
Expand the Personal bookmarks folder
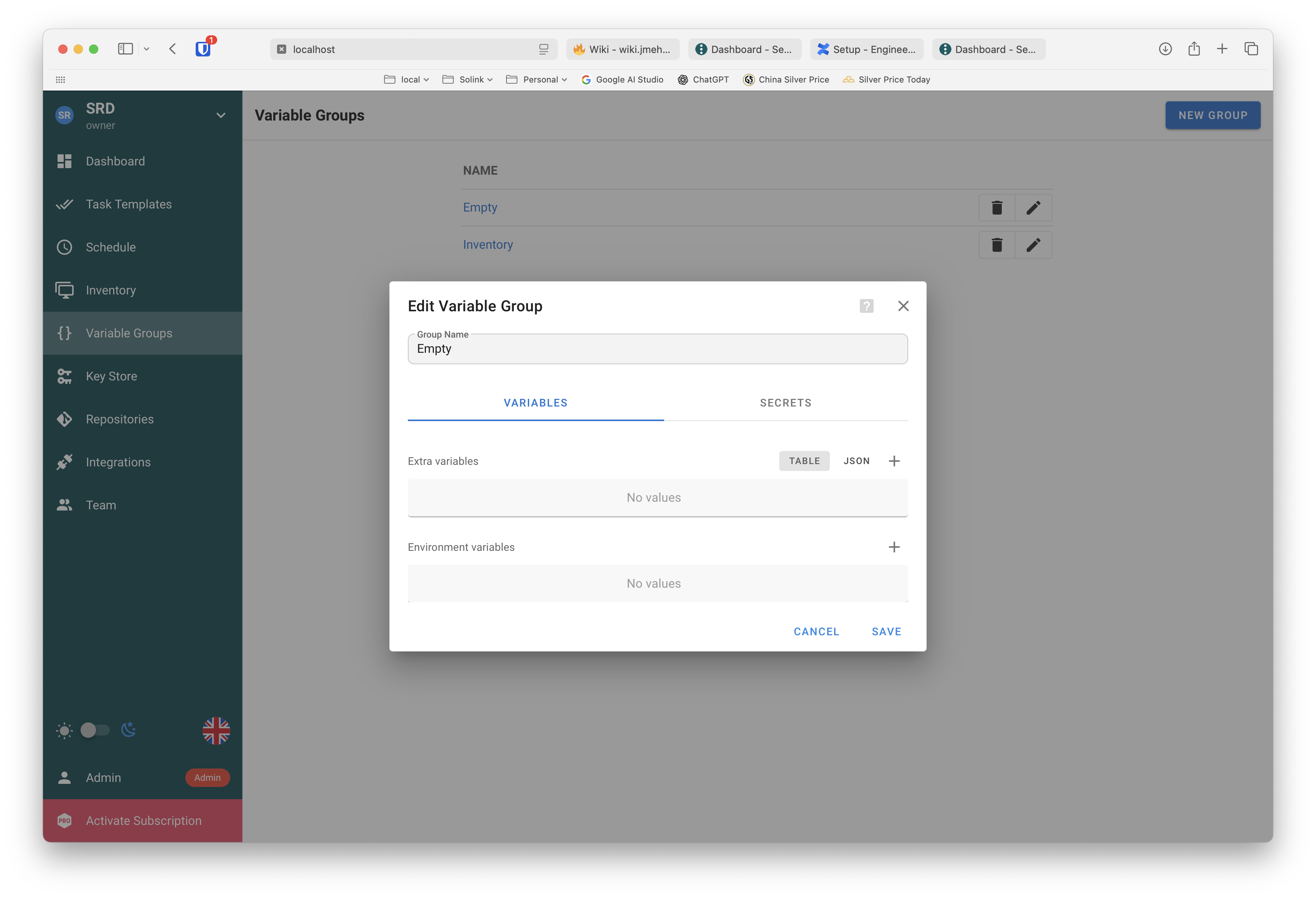click(537, 80)
